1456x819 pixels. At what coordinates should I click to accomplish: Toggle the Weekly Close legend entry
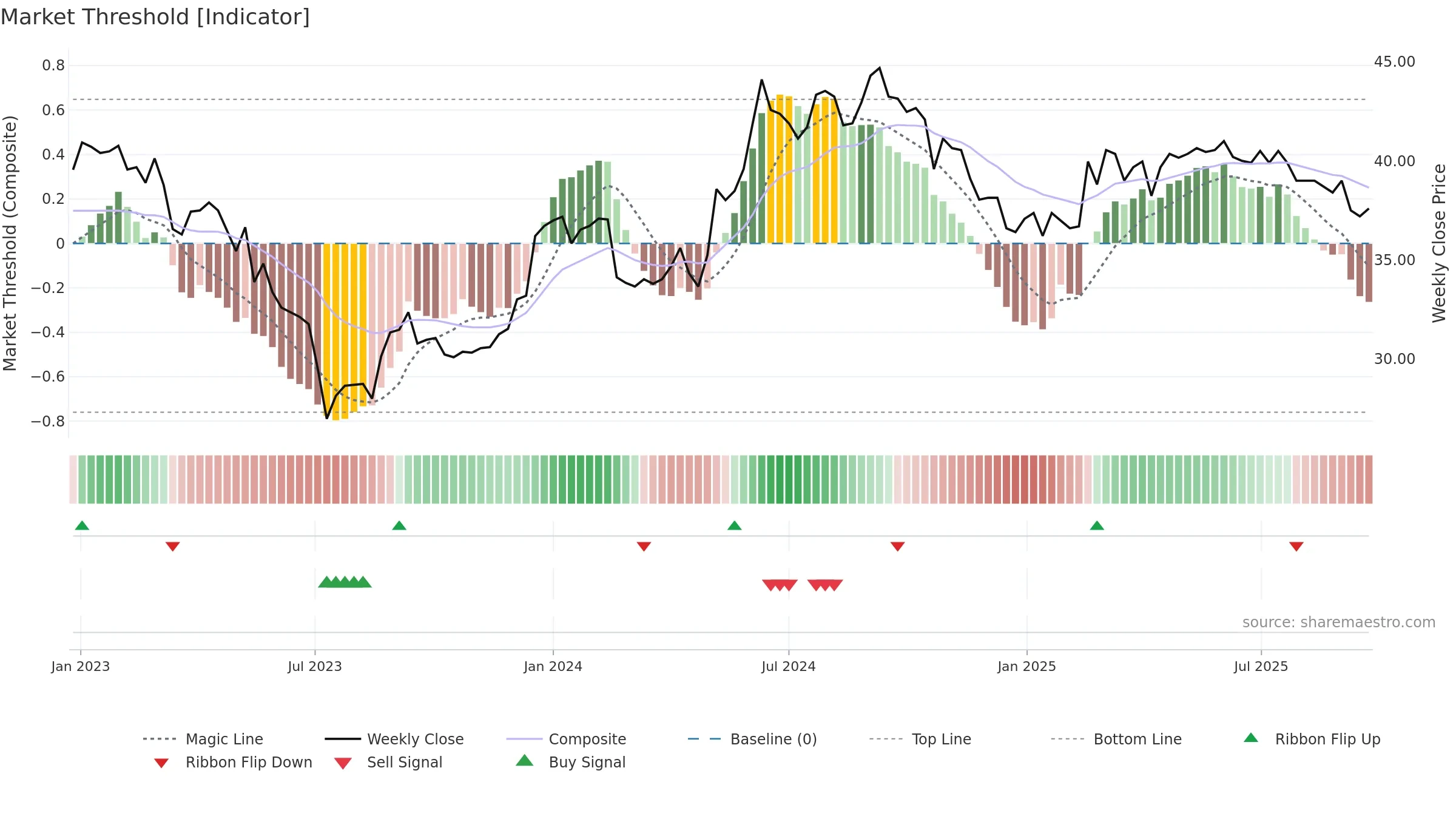click(x=394, y=739)
